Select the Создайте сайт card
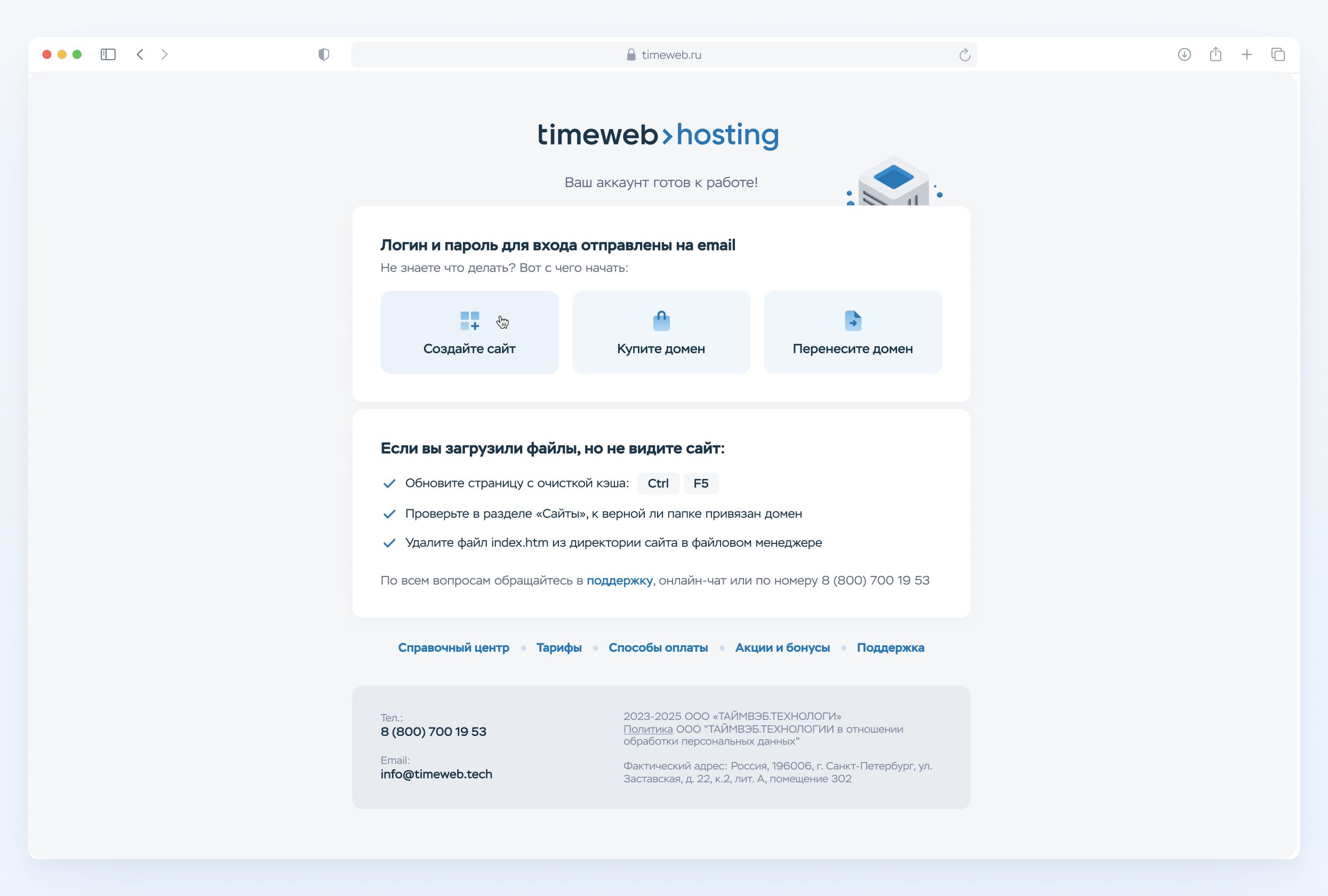This screenshot has width=1328, height=896. coord(469,333)
